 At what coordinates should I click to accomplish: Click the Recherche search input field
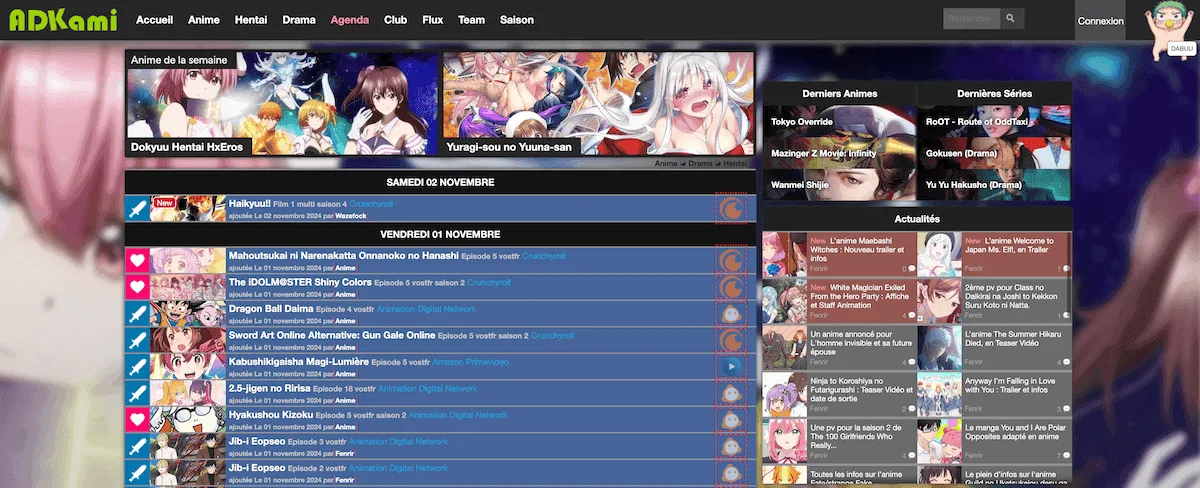pos(971,19)
